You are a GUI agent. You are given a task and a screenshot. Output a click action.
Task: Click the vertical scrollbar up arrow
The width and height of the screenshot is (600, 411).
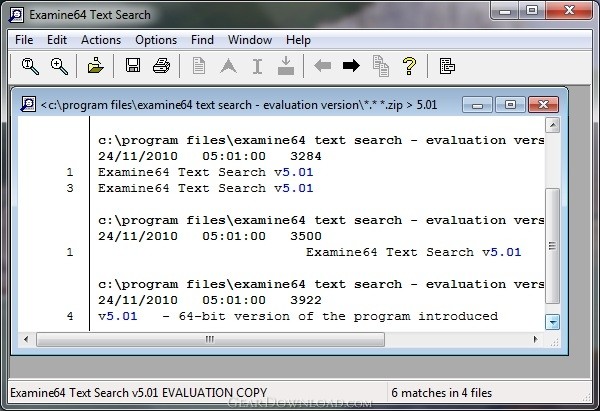(553, 125)
